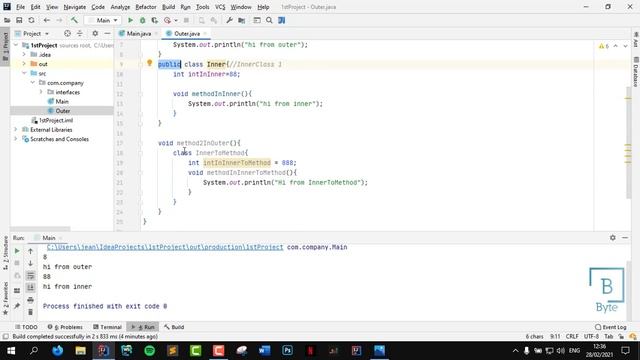This screenshot has width=640, height=360.
Task: Open the Build menu
Action: pos(169,7)
